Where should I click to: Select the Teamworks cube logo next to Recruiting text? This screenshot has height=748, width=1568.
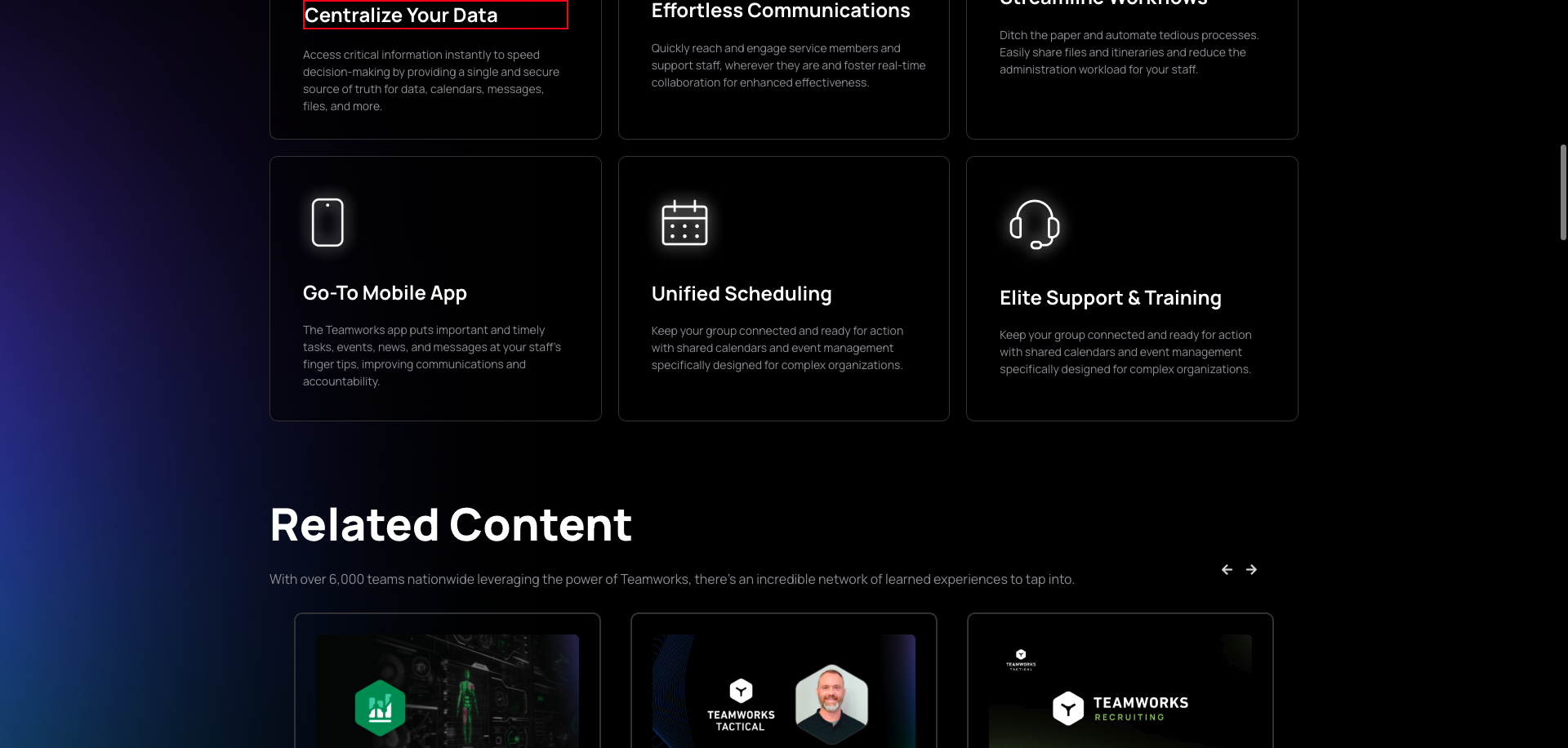coord(1068,707)
